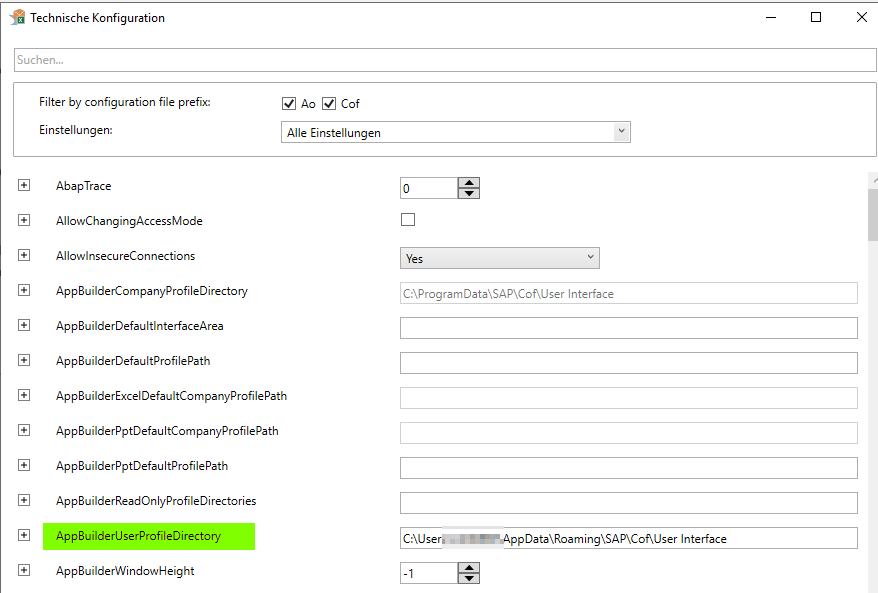Expand the AppBuilderWindowHeight row
The height and width of the screenshot is (593, 878).
point(24,571)
